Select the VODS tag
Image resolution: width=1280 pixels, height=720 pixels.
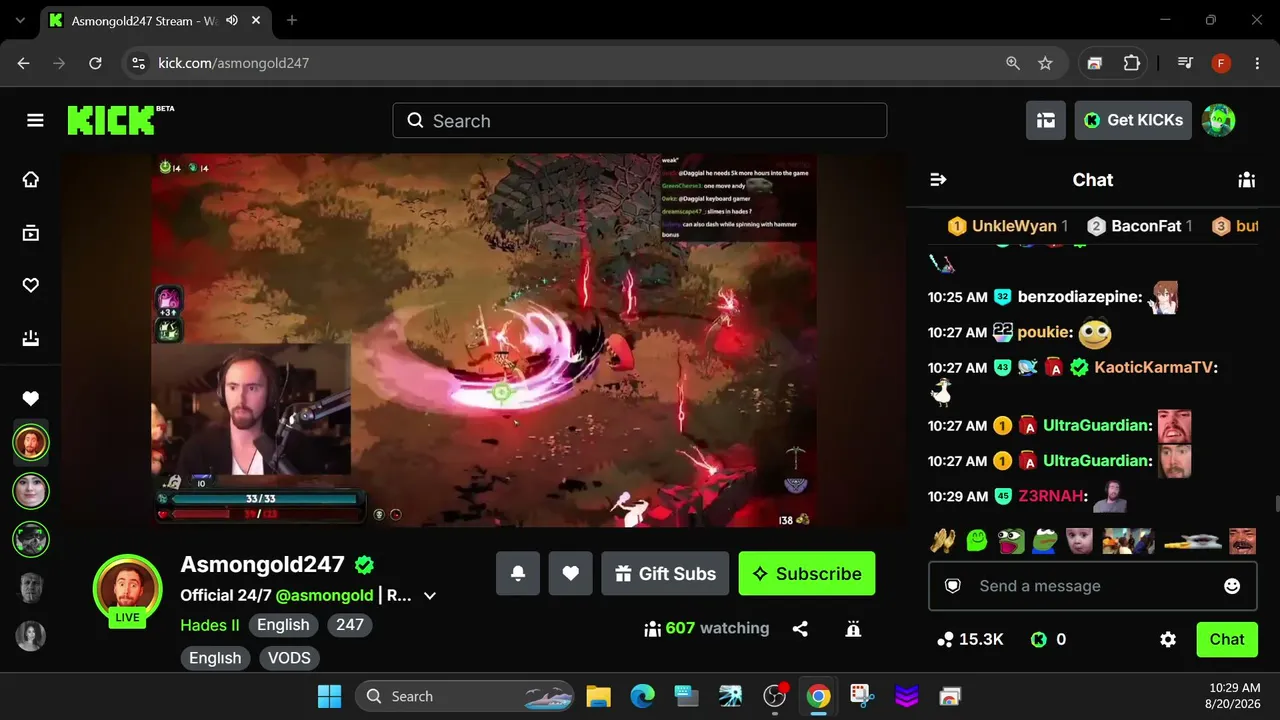click(x=289, y=658)
